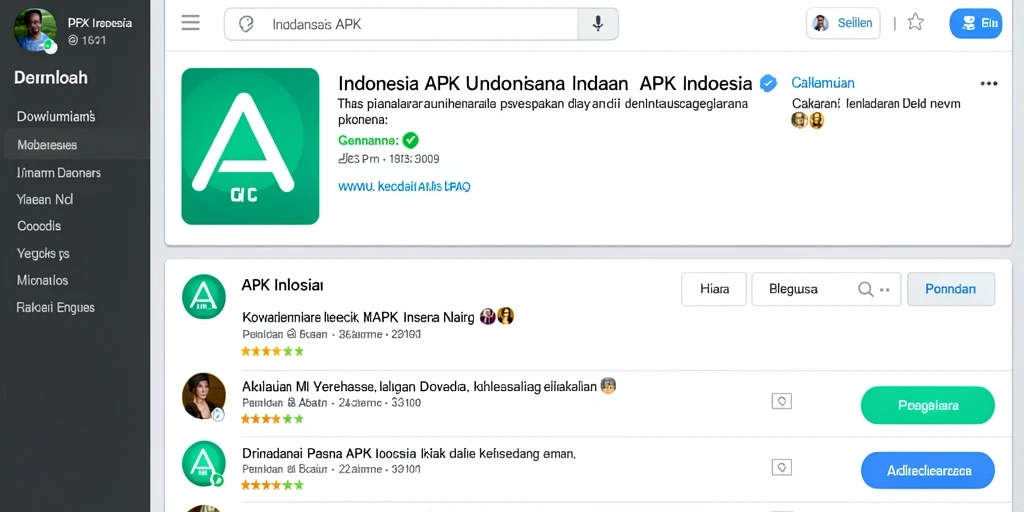1024x512 pixels.
Task: Select Rakaei Engues in the sidebar
Action: click(56, 307)
